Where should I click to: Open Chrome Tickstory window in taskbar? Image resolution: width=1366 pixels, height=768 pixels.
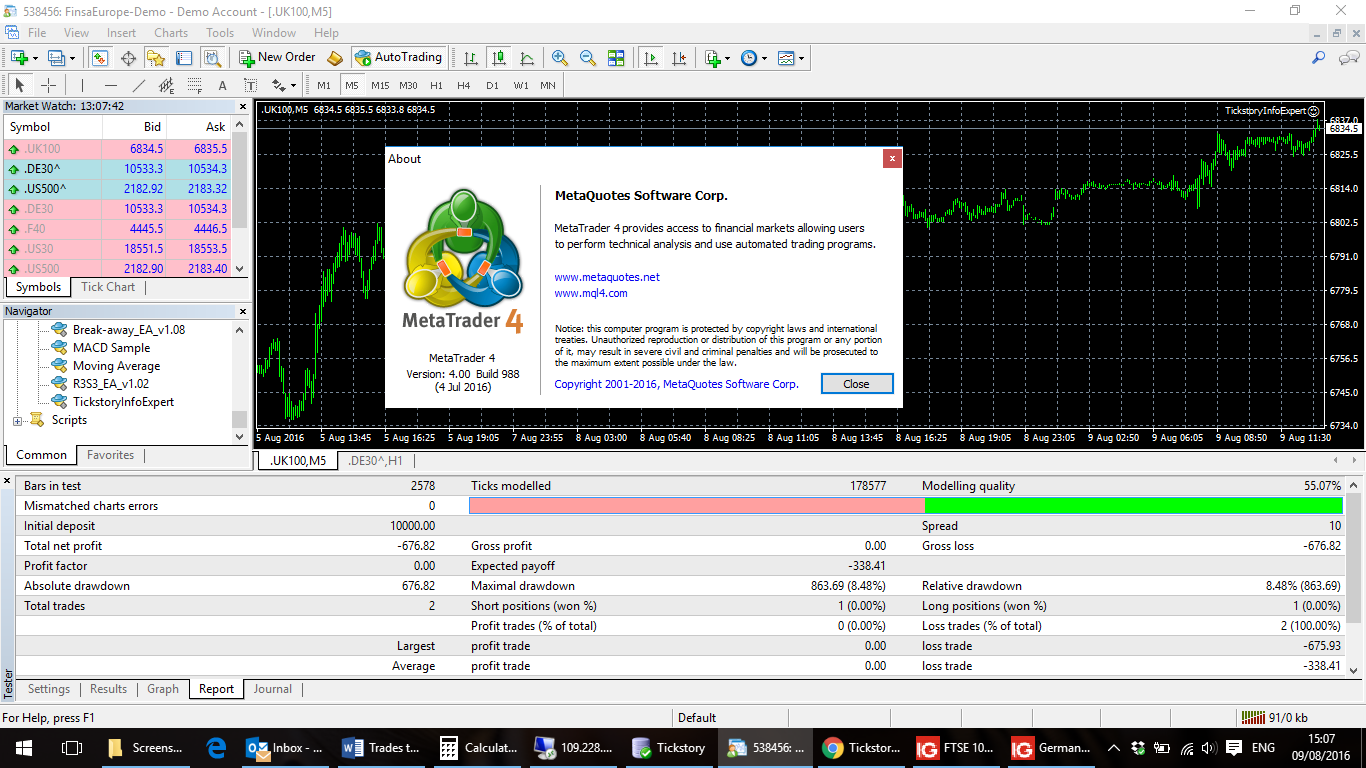[862, 747]
